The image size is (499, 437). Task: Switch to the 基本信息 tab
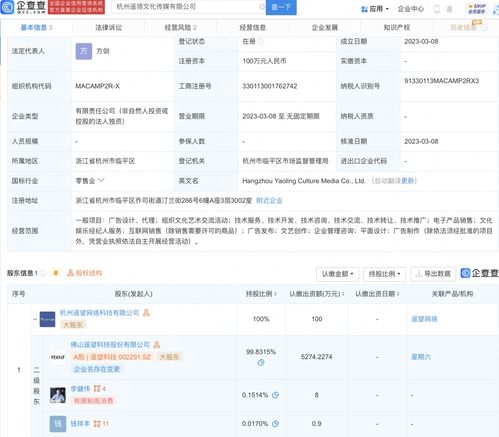click(36, 28)
